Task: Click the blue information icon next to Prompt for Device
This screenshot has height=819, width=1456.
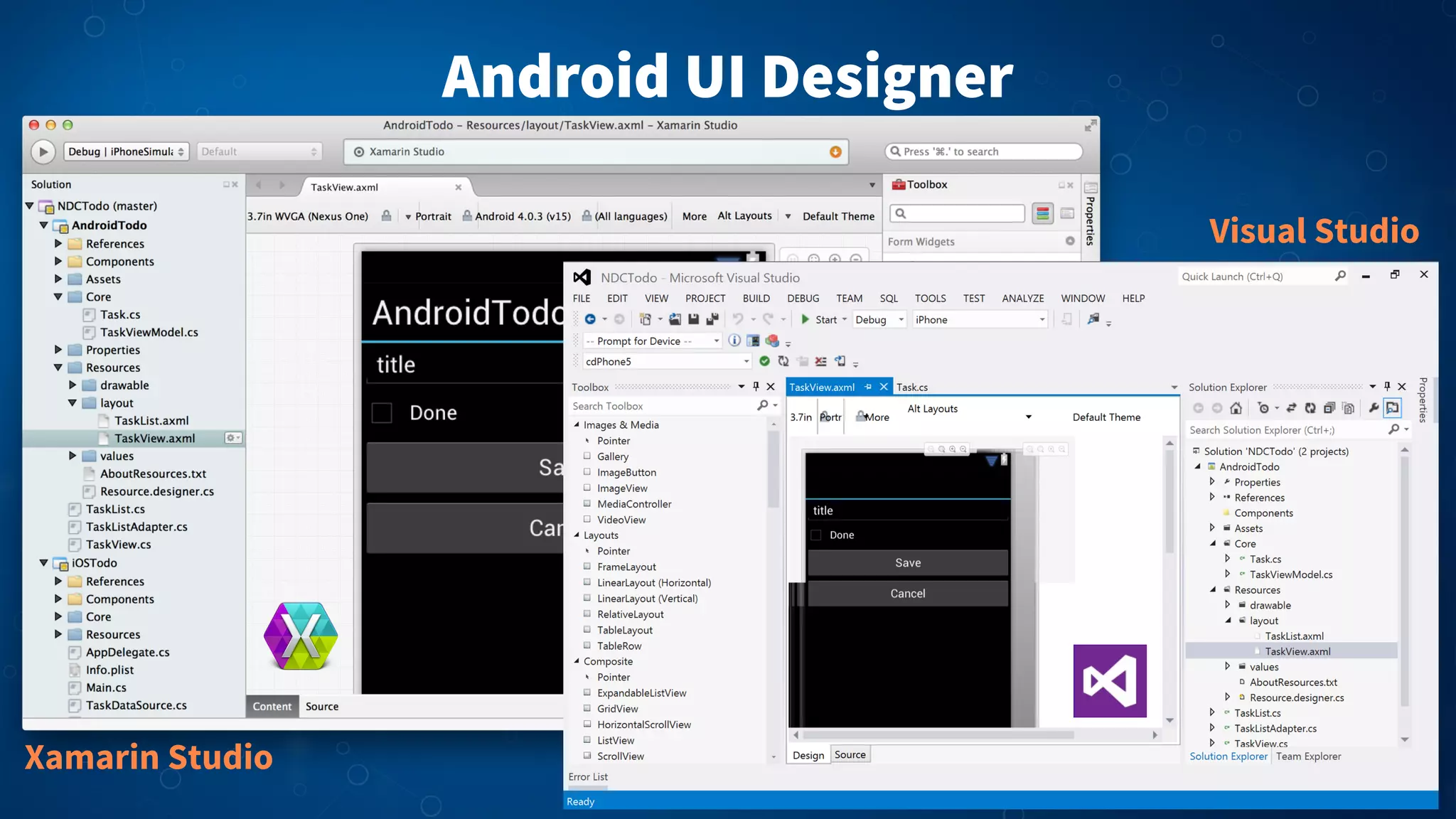Action: (x=734, y=341)
